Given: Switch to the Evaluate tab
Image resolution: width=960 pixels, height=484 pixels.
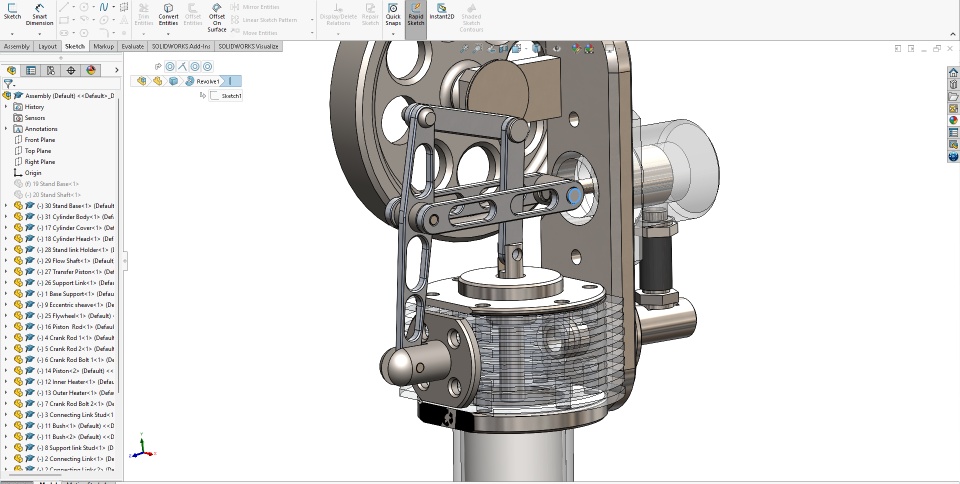Looking at the screenshot, I should tap(132, 46).
